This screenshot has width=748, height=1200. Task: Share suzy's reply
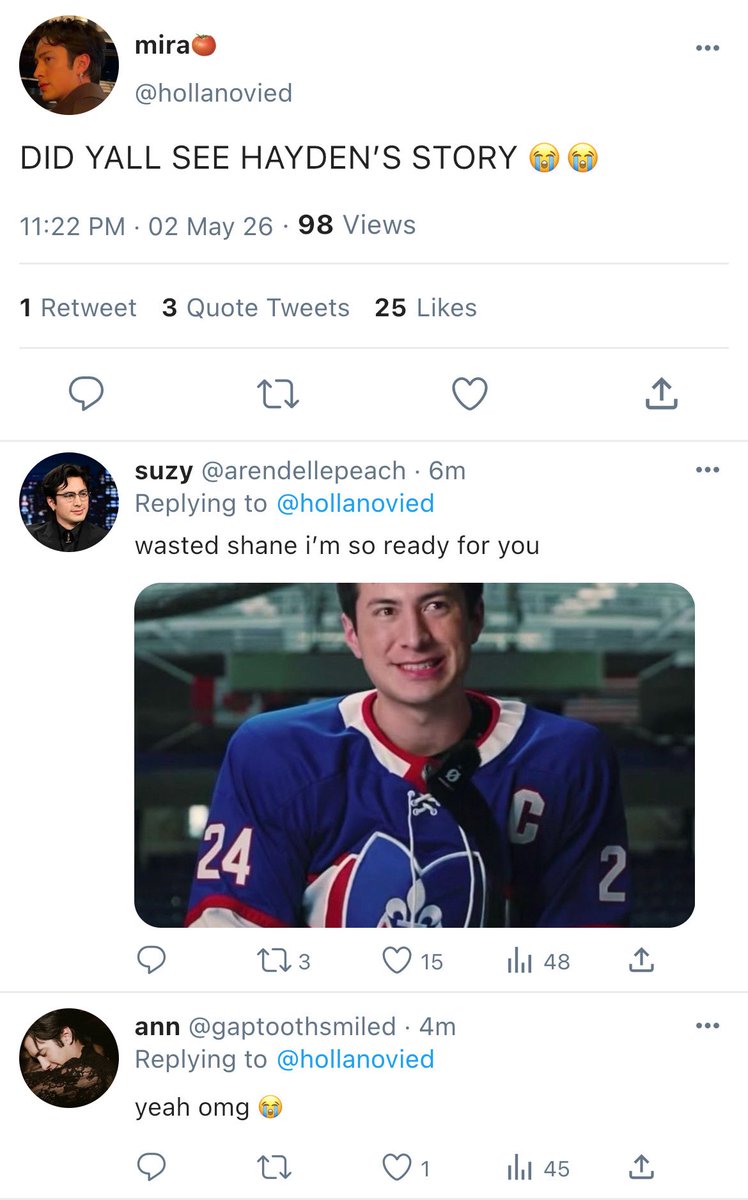coord(641,961)
